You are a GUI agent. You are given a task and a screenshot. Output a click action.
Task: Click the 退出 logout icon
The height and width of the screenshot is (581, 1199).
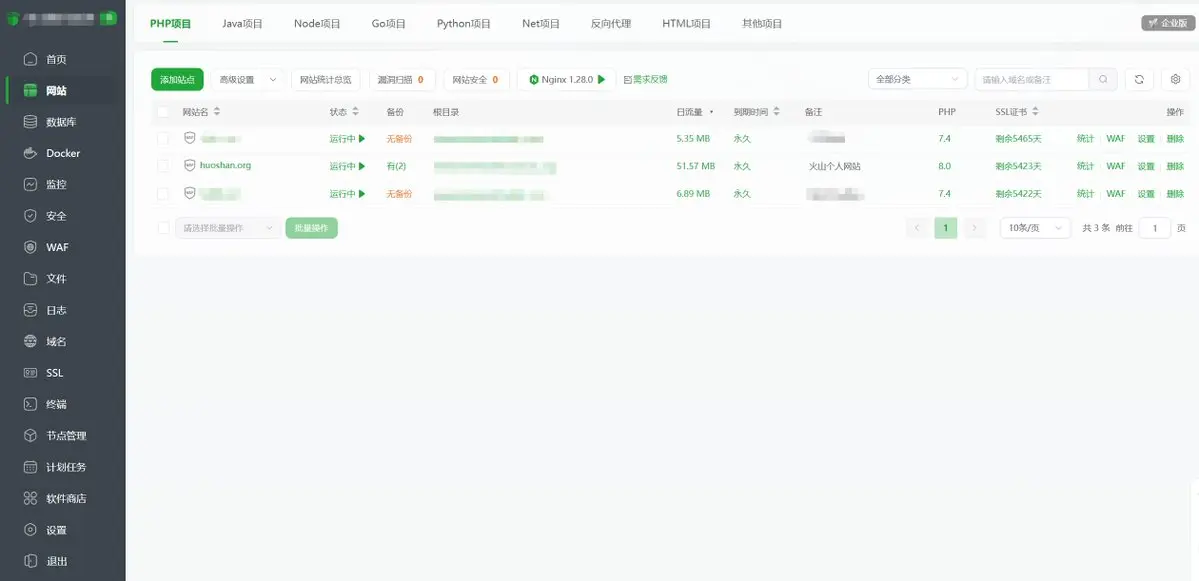tap(30, 561)
